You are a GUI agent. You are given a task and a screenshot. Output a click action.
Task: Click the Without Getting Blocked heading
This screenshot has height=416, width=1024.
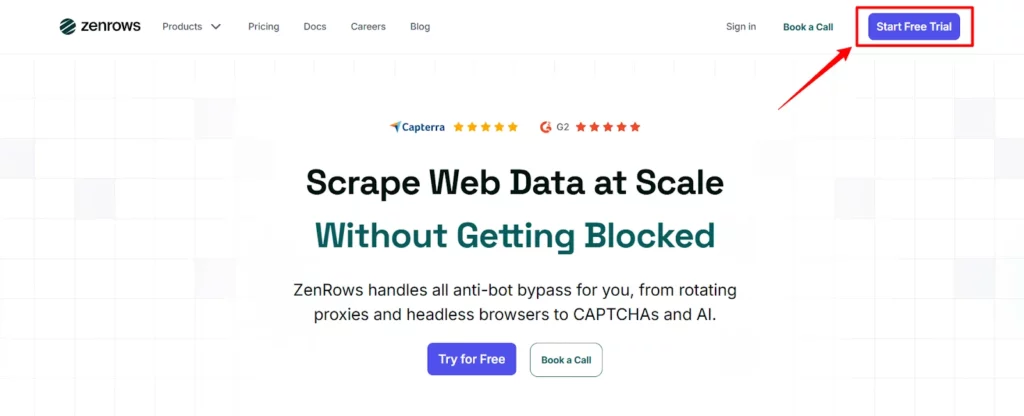pos(515,235)
